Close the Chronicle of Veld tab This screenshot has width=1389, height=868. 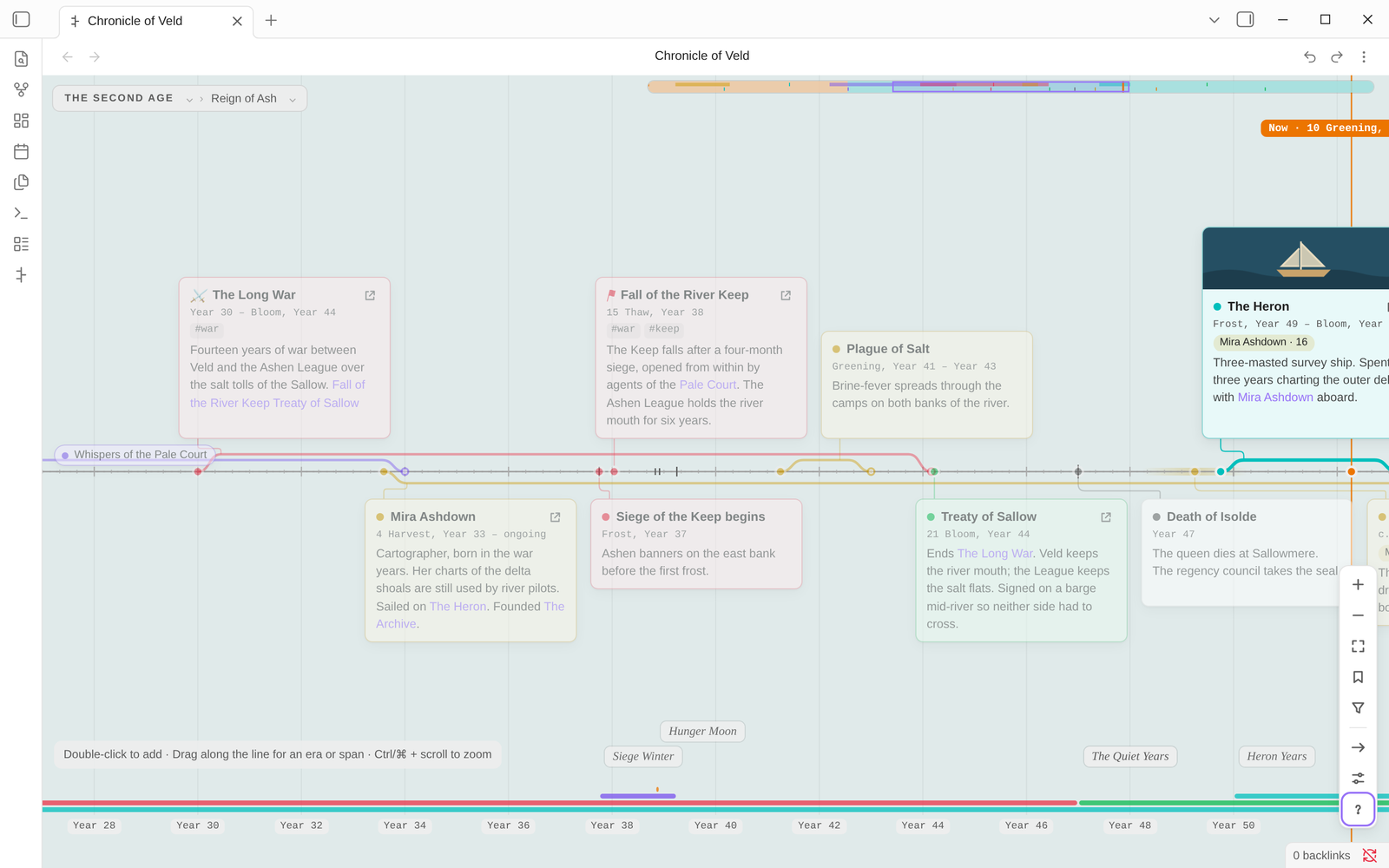(237, 21)
